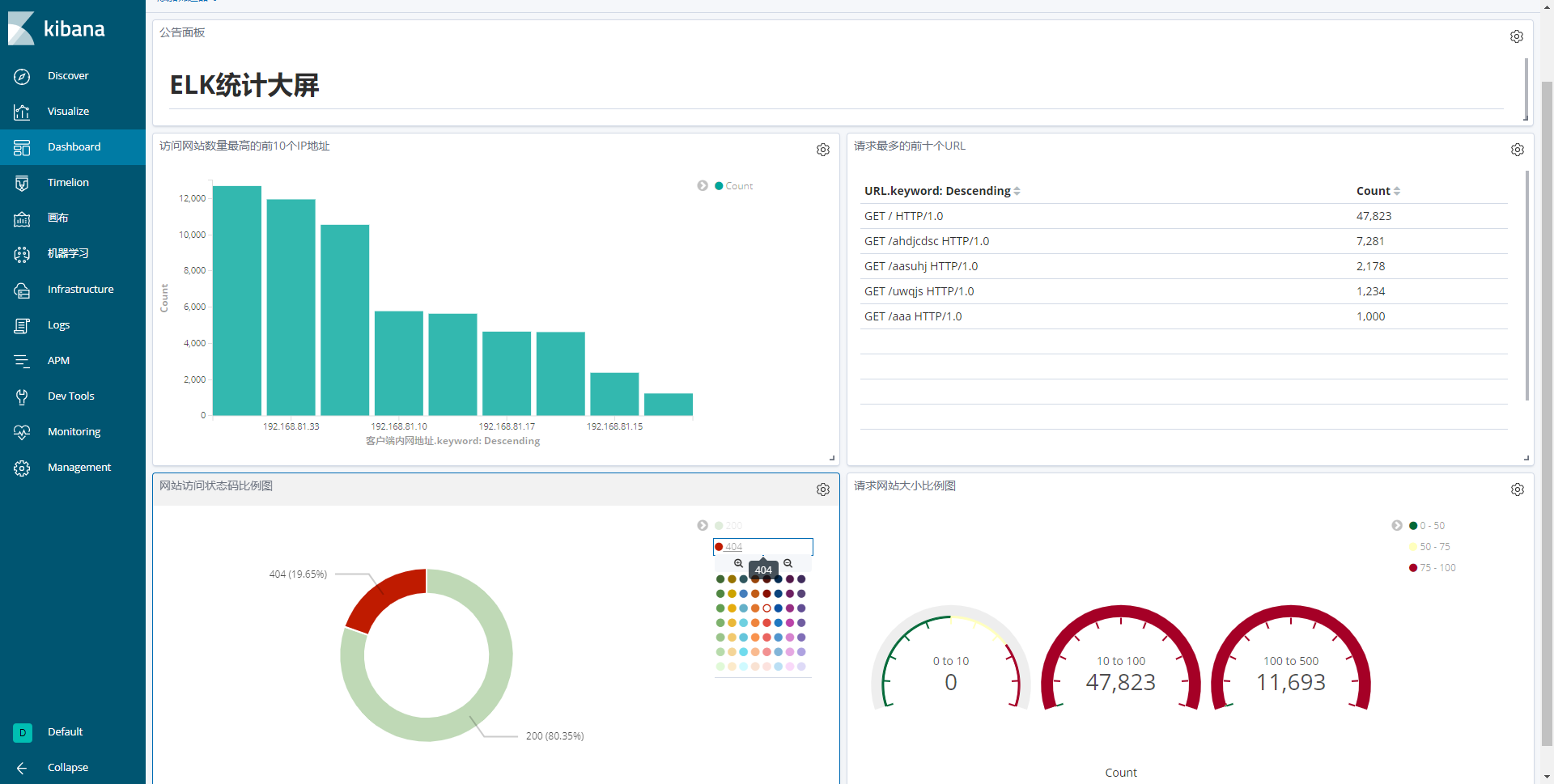Open gear options for 请求网站大小比例图 panel
Image resolution: width=1554 pixels, height=784 pixels.
1518,489
